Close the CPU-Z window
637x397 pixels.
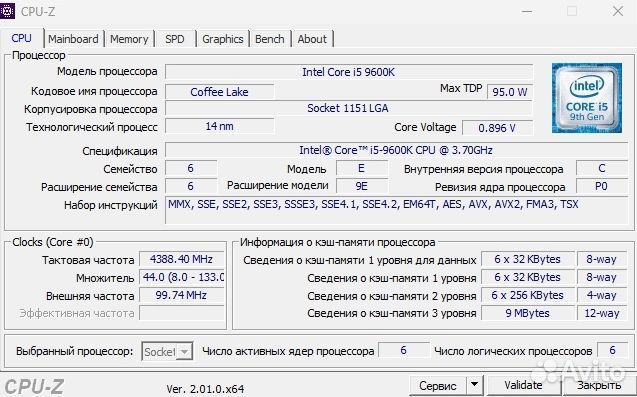click(618, 11)
